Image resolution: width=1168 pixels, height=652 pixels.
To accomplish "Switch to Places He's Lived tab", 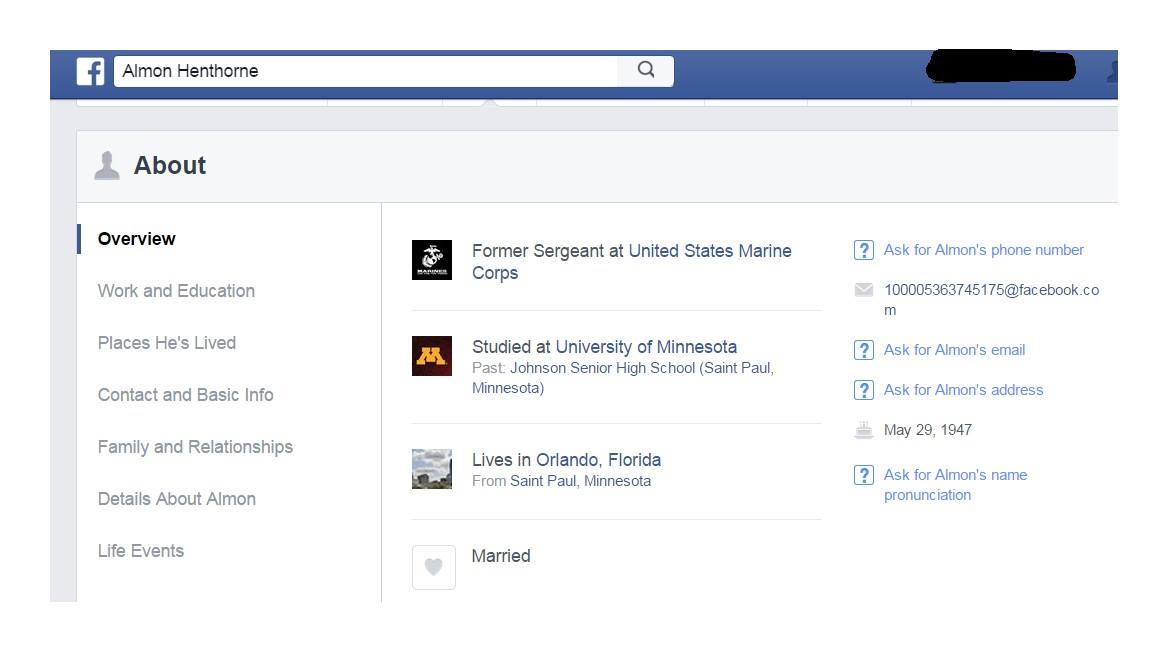I will pyautogui.click(x=167, y=343).
